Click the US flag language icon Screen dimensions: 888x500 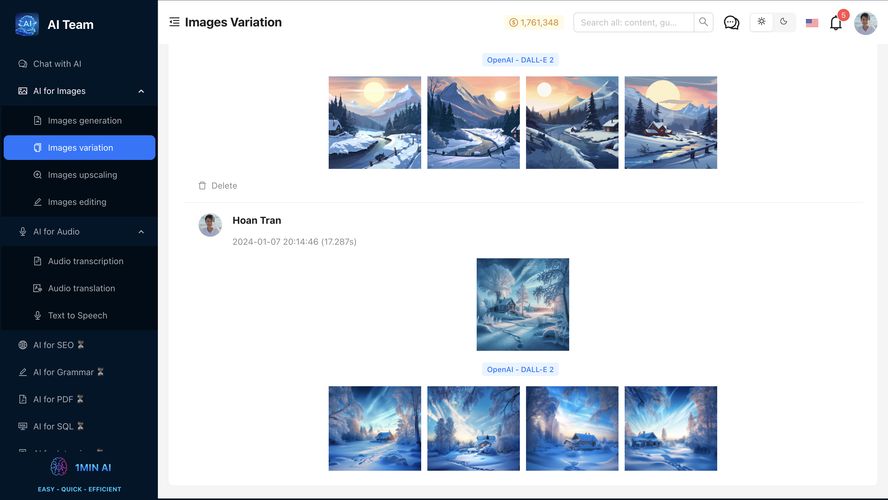point(812,23)
